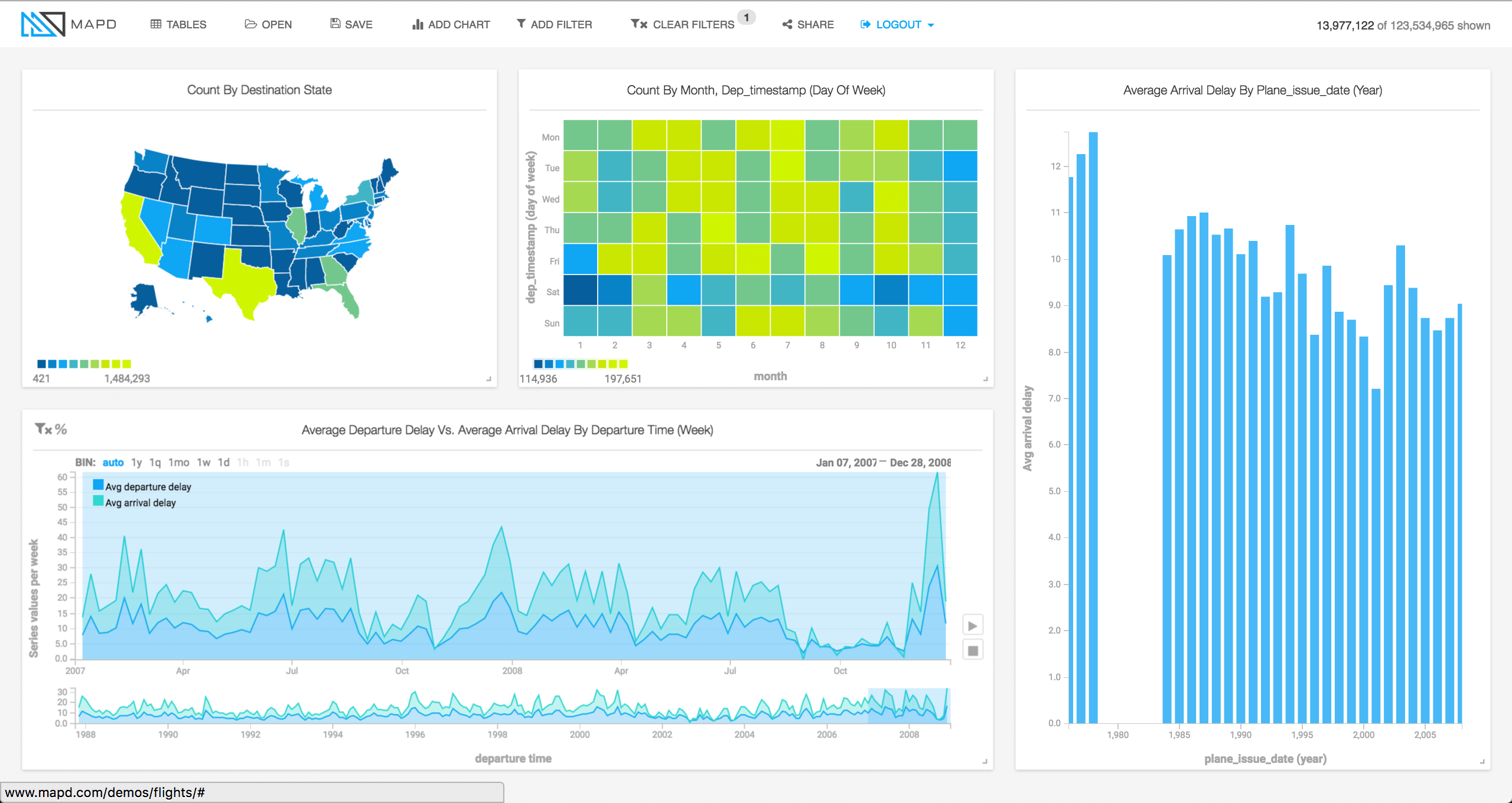Image resolution: width=1512 pixels, height=803 pixels.
Task: Select the 1d bin option
Action: pyautogui.click(x=223, y=462)
